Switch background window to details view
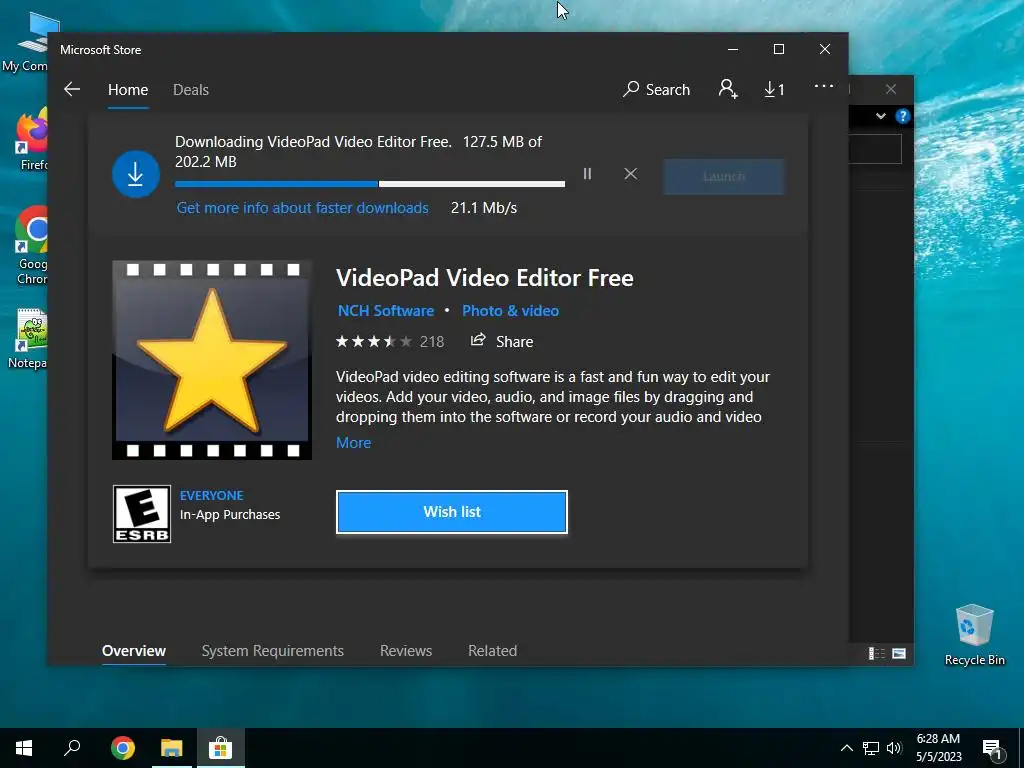Viewport: 1024px width, 768px height. point(876,653)
